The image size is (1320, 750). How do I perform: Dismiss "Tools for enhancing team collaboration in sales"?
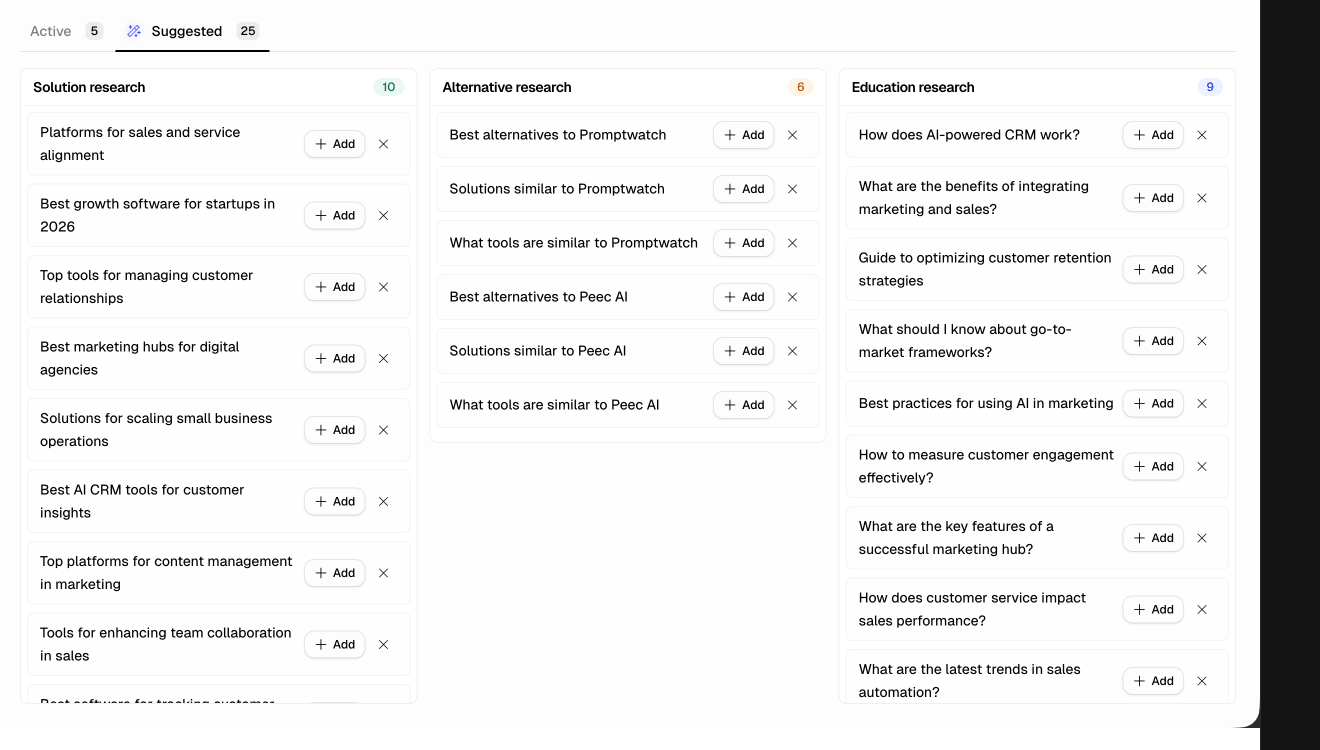tap(383, 644)
